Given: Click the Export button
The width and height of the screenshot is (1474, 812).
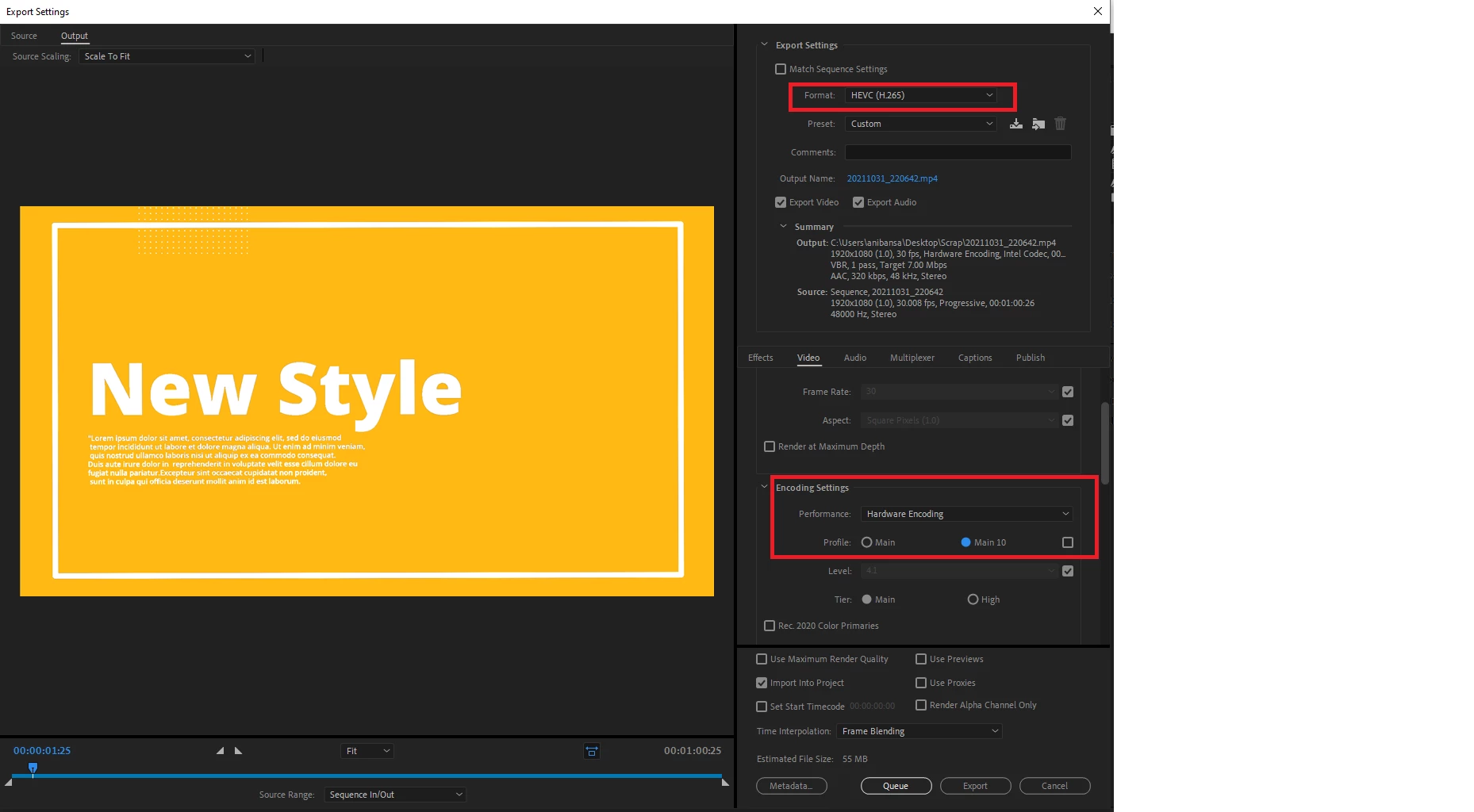Looking at the screenshot, I should click(x=976, y=786).
